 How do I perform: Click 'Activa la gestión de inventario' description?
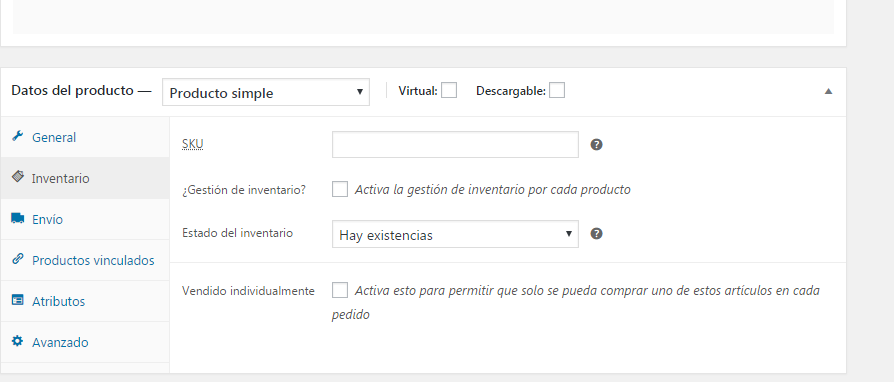point(493,190)
